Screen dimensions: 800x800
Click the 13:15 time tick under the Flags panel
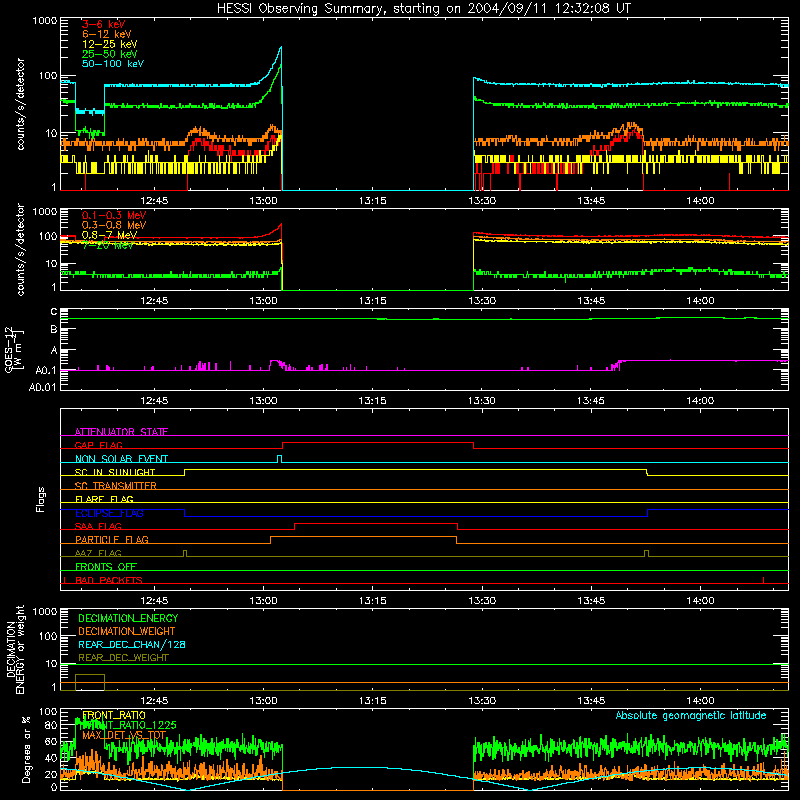(x=372, y=601)
